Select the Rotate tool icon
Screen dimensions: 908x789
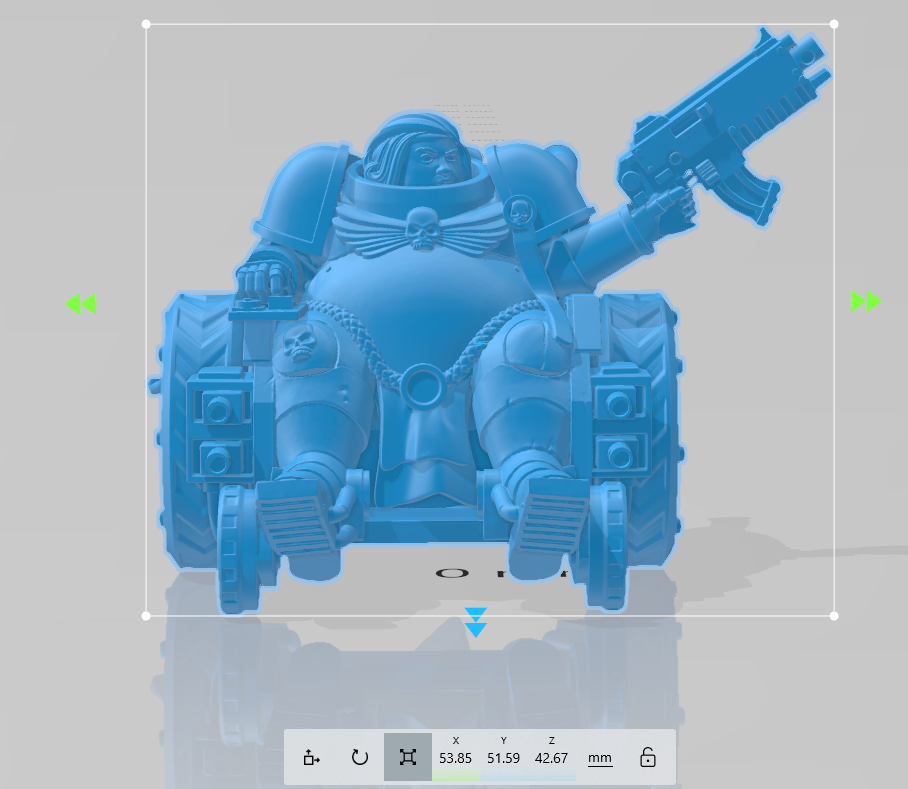pos(360,758)
